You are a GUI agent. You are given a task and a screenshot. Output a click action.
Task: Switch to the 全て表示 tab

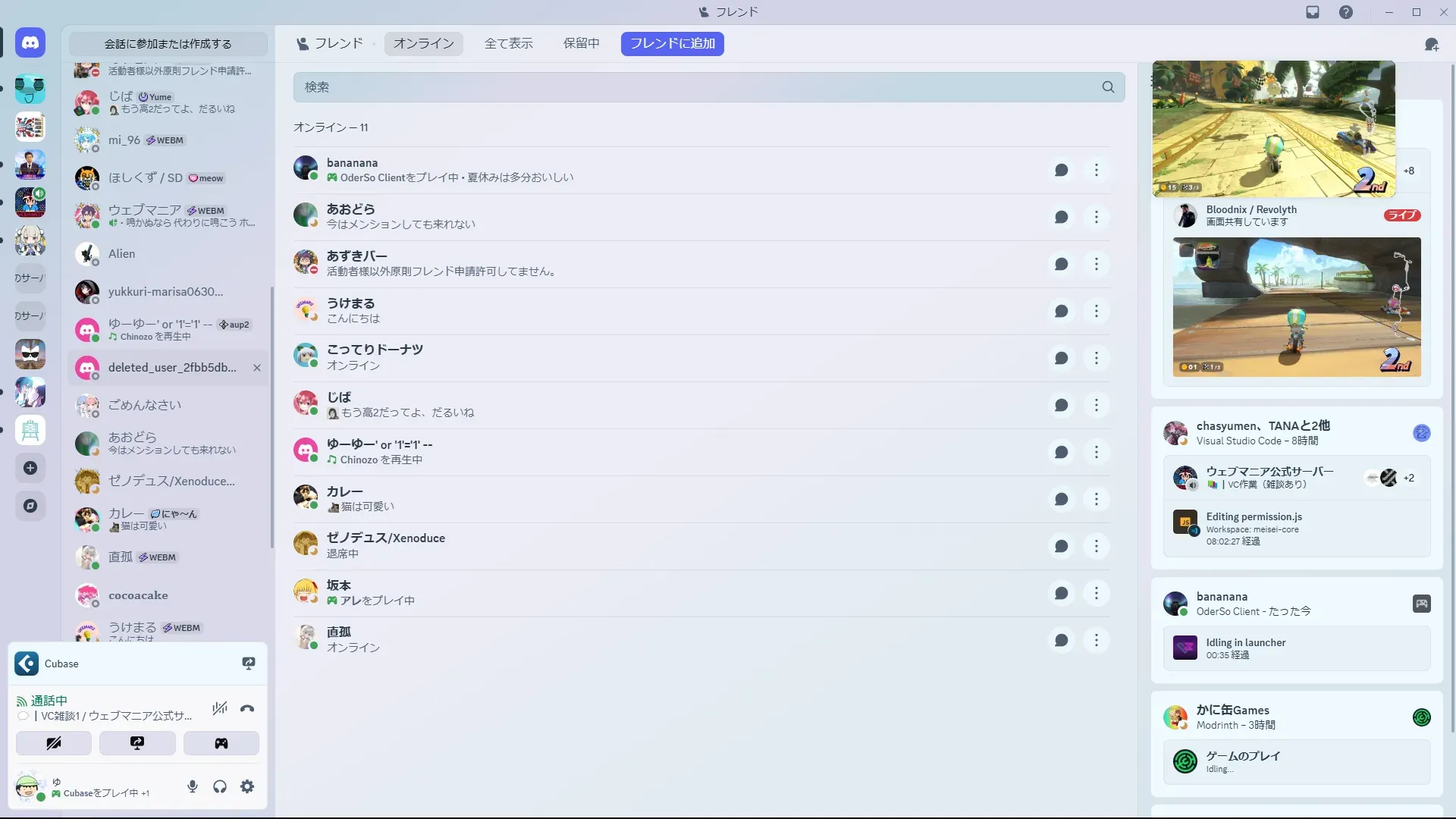pyautogui.click(x=508, y=44)
